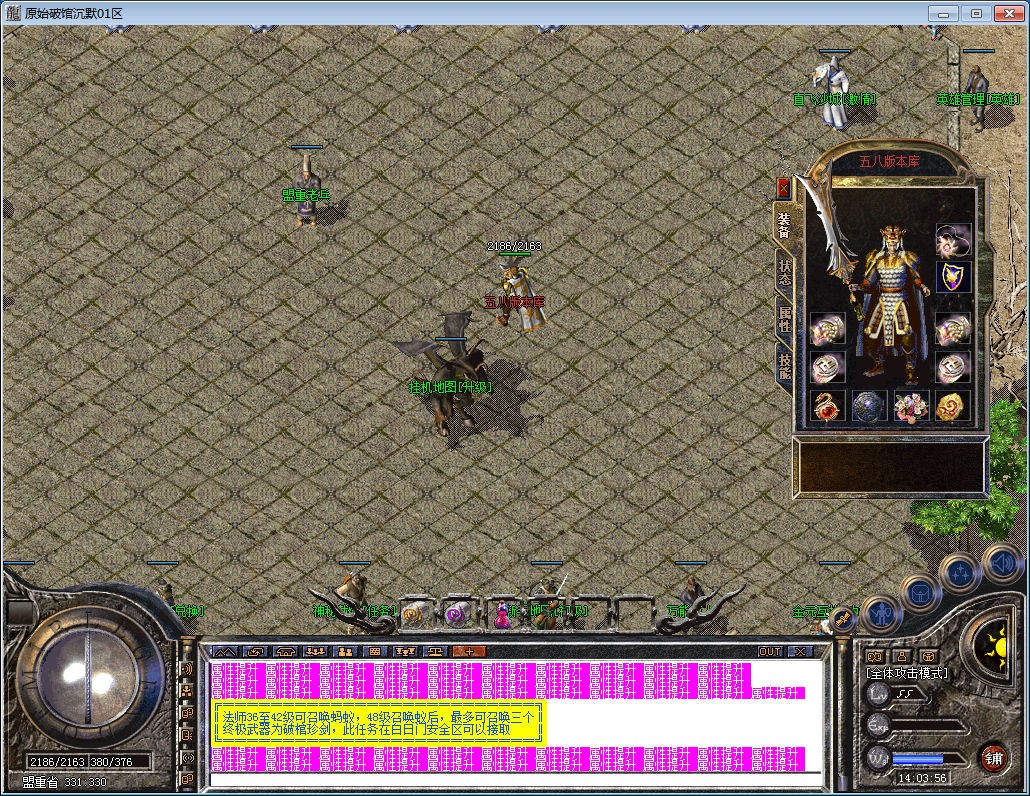Click the 2186/2163 HP readout
The image size is (1030, 796).
(57, 762)
